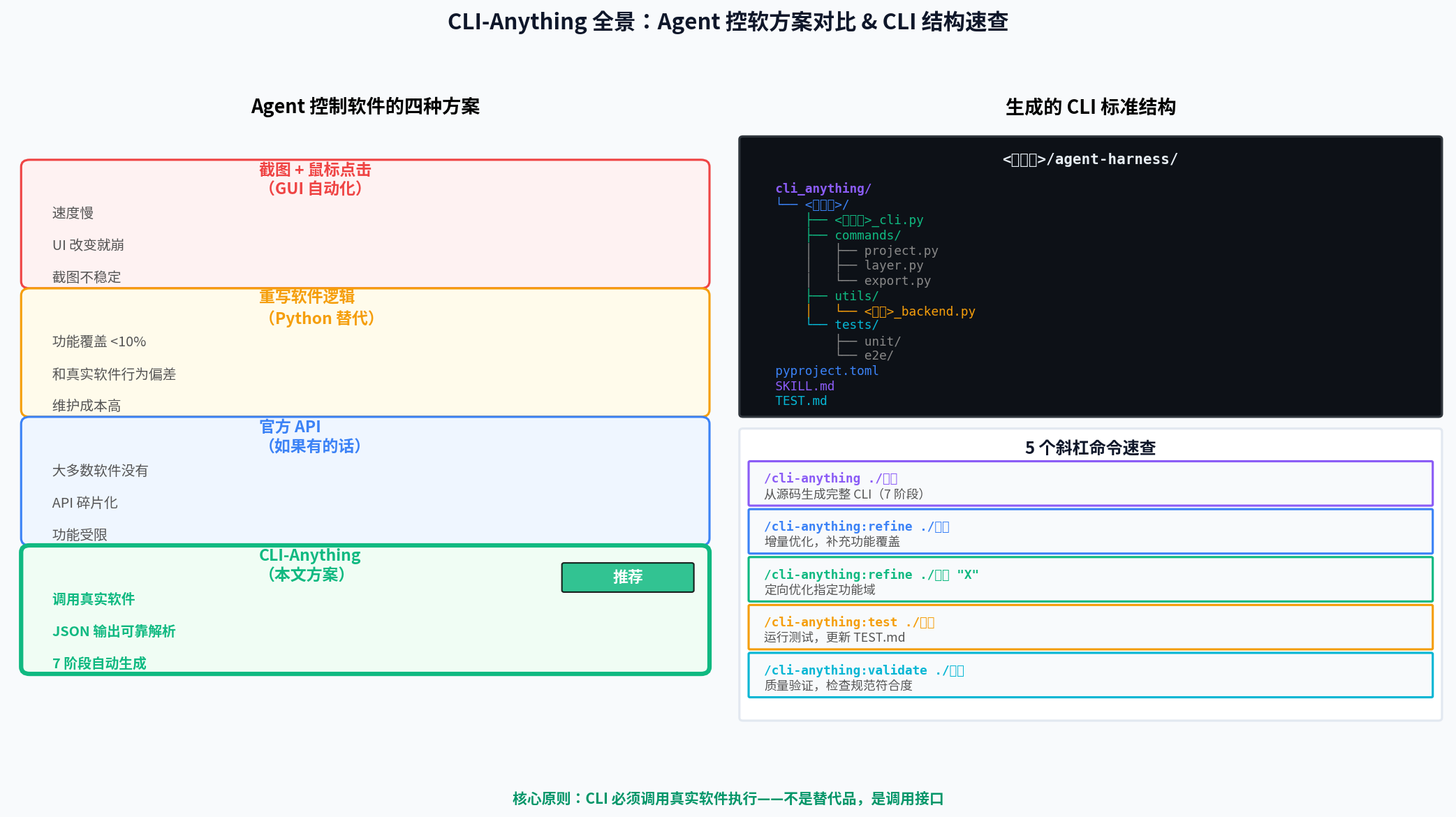1456x817 pixels.
Task: Expand the utils/ folder node
Action: pos(856,296)
